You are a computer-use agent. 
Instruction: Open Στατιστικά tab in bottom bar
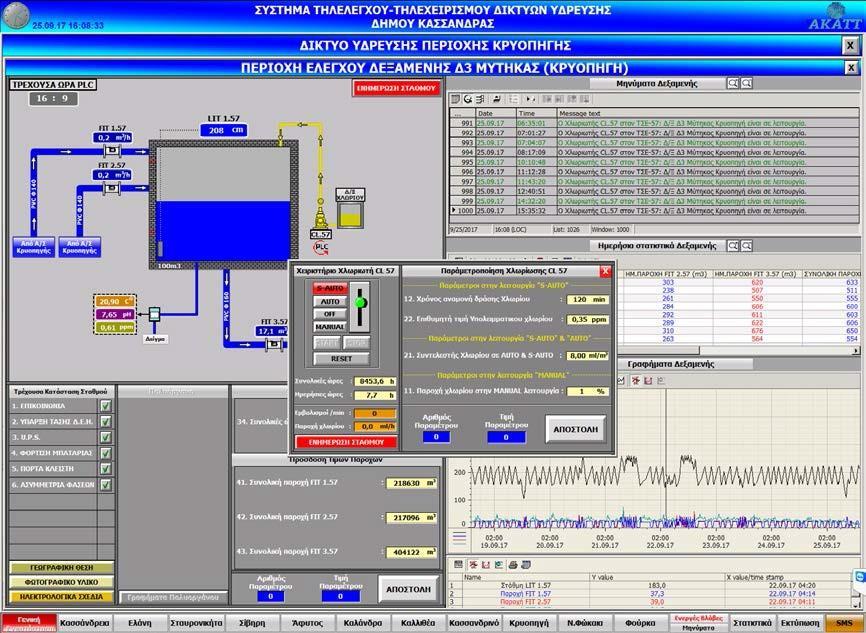point(752,623)
